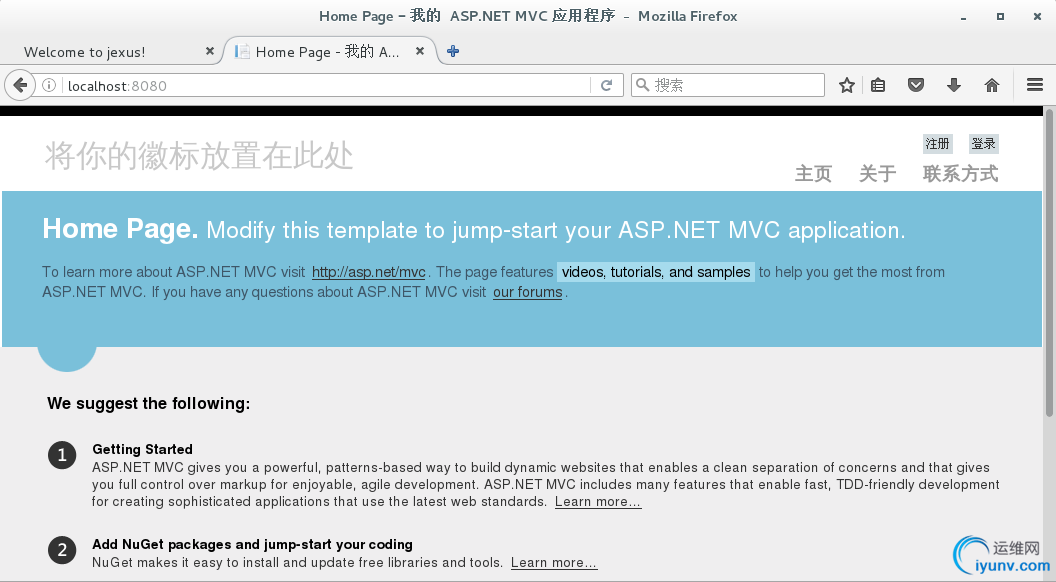Click the 注册 register link
Image resolution: width=1056 pixels, height=582 pixels.
click(937, 143)
